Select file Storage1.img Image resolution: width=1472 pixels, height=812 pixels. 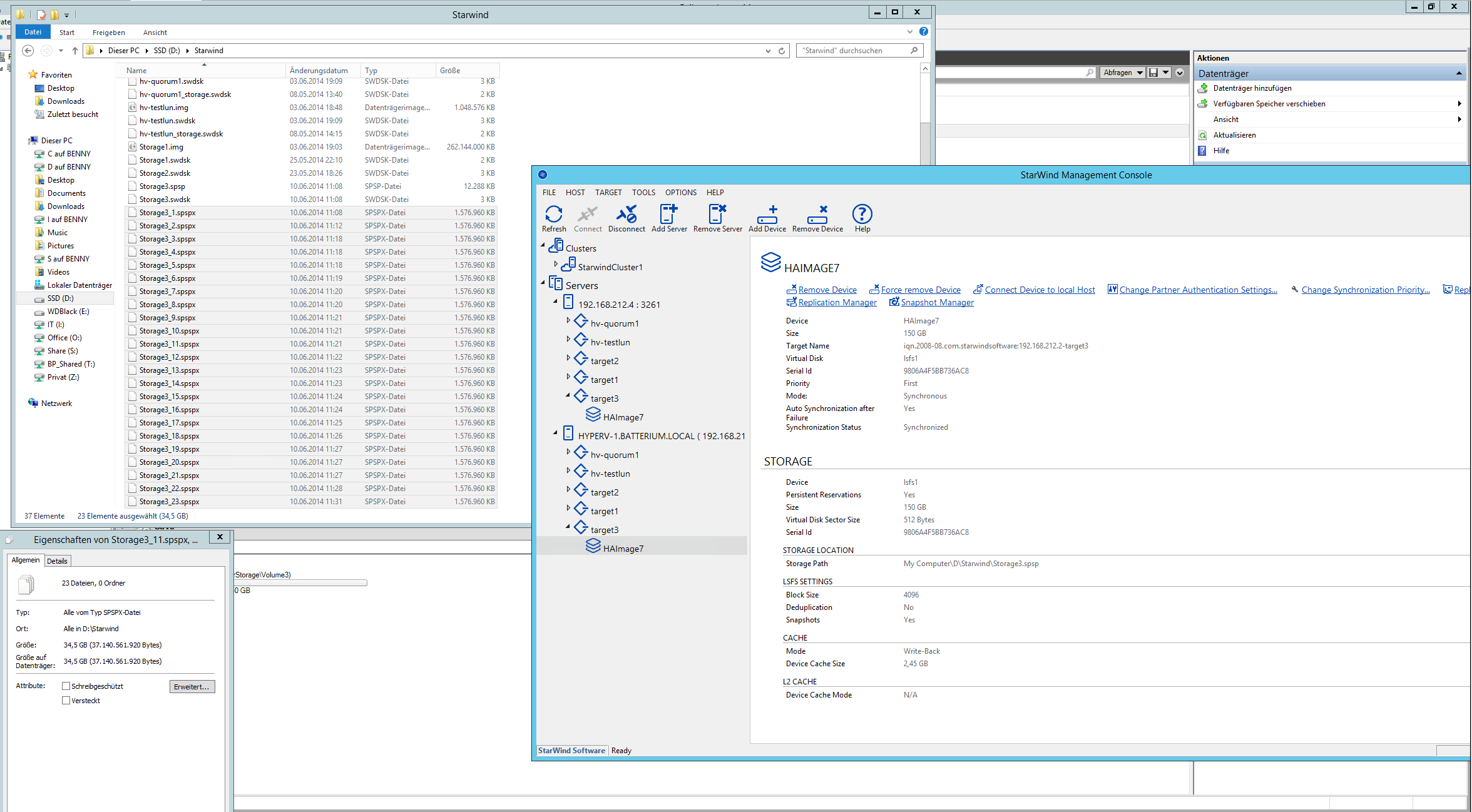pos(161,147)
